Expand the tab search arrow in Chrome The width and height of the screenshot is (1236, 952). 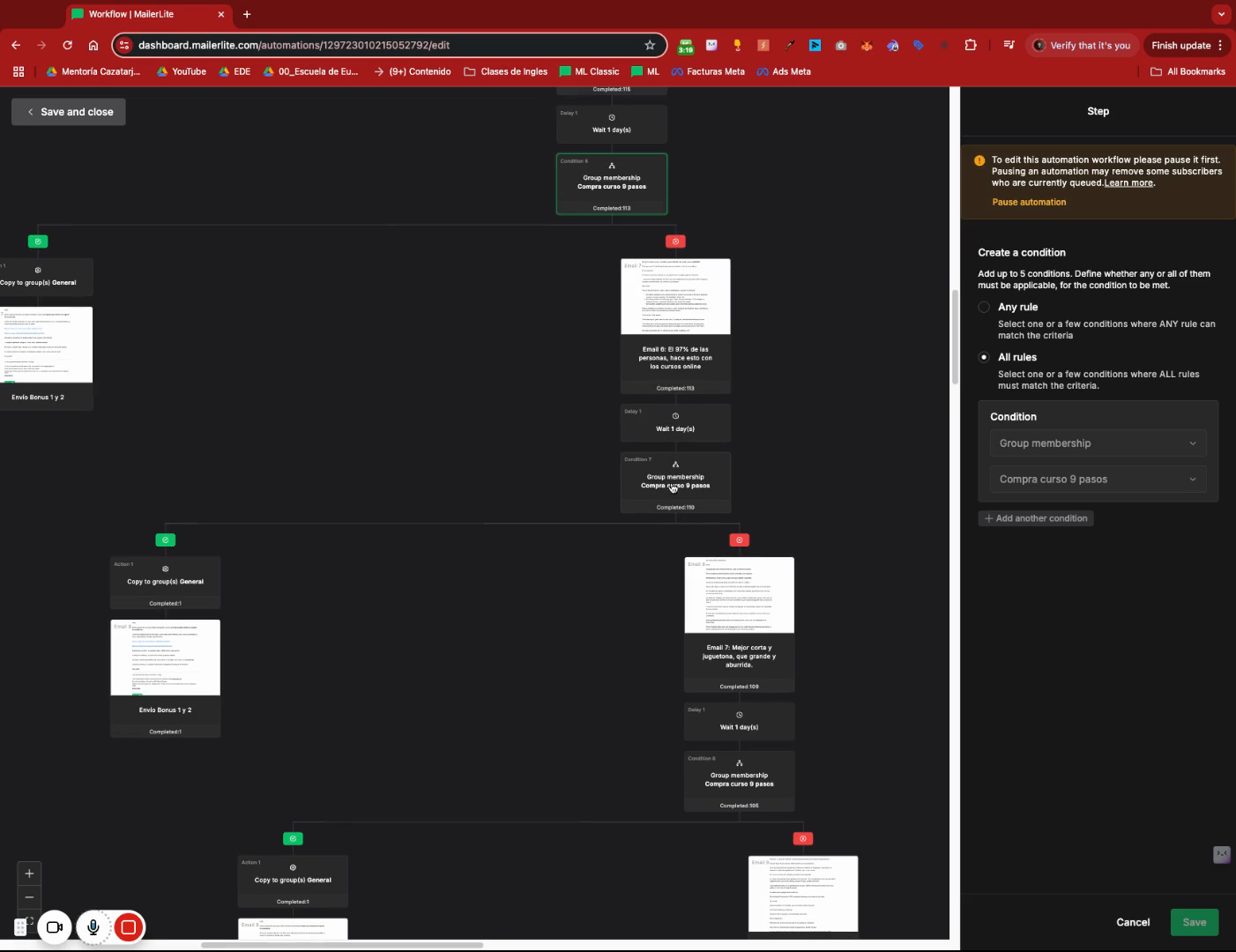coord(1220,14)
